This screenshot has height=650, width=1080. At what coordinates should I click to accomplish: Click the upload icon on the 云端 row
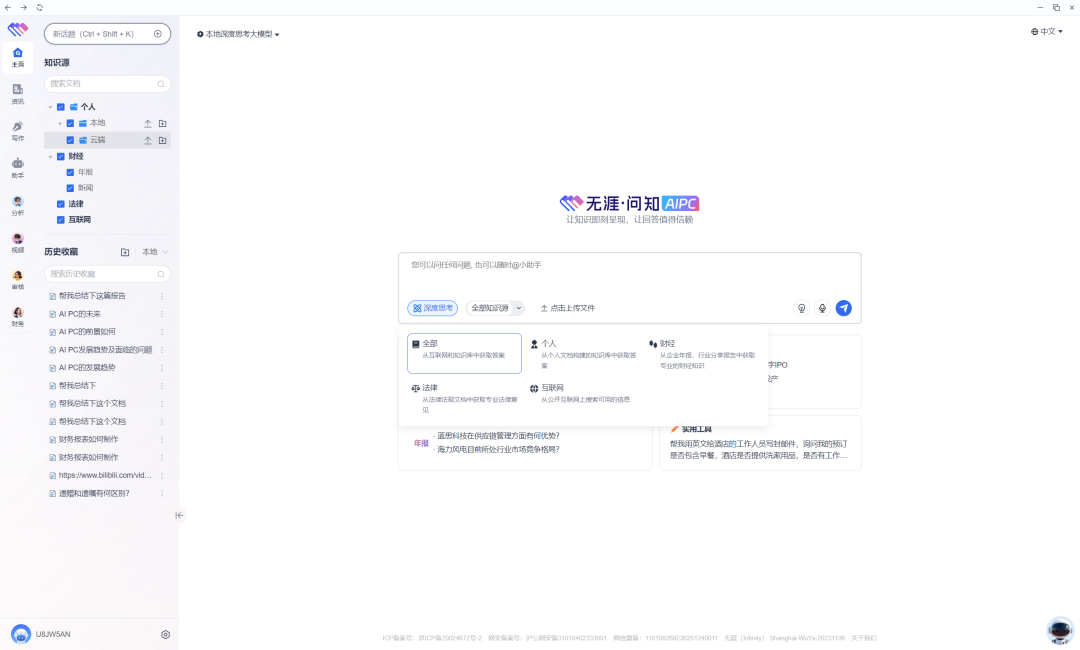tap(147, 140)
